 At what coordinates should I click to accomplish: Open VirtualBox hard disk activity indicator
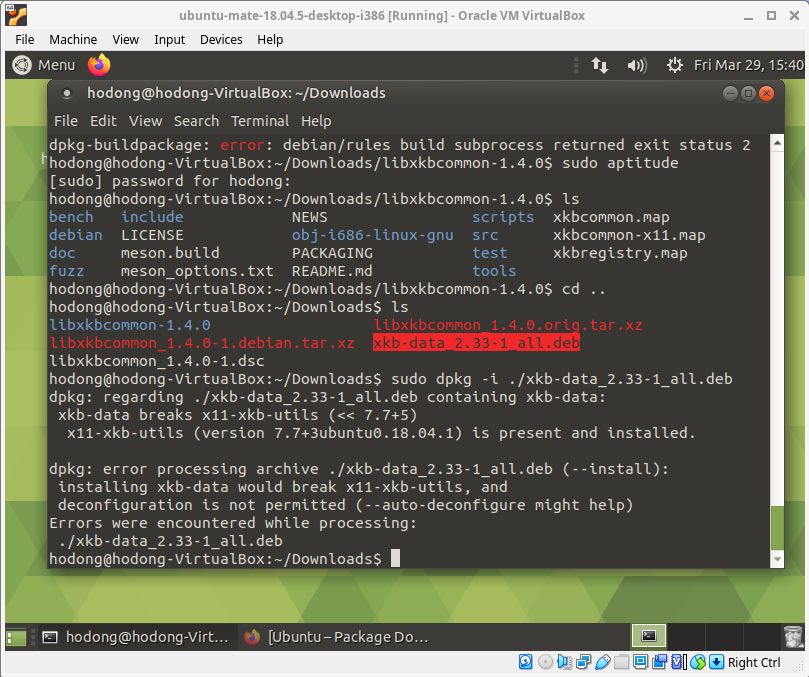tap(525, 662)
